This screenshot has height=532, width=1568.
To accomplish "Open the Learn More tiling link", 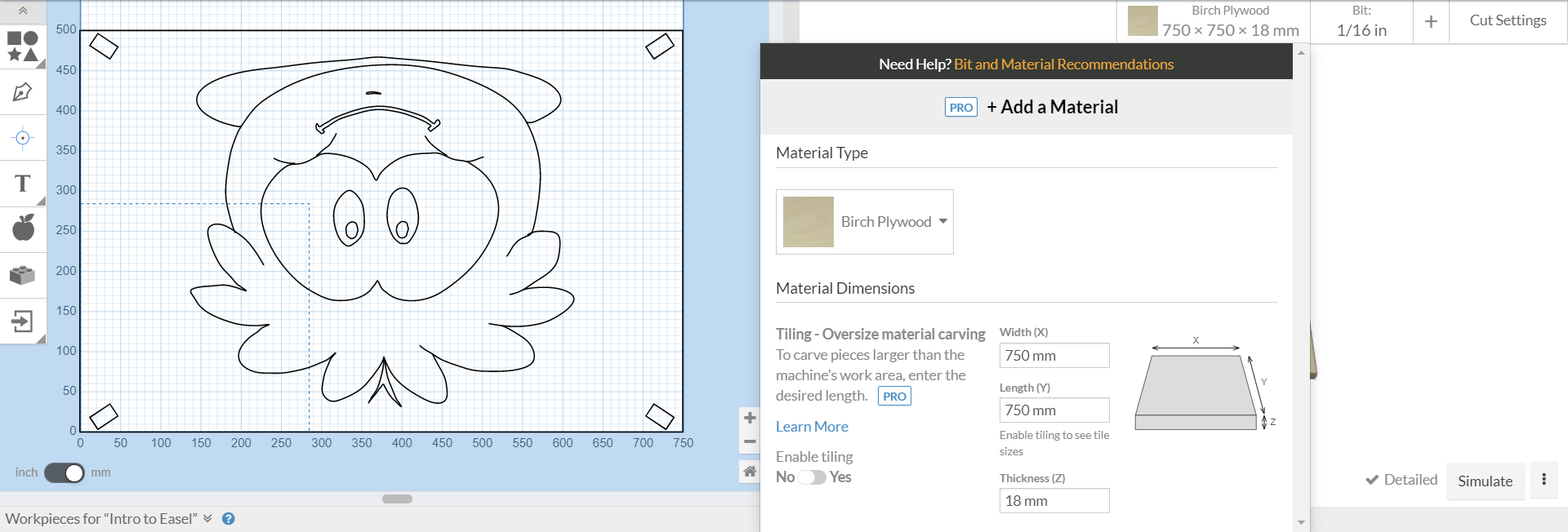I will click(x=812, y=427).
